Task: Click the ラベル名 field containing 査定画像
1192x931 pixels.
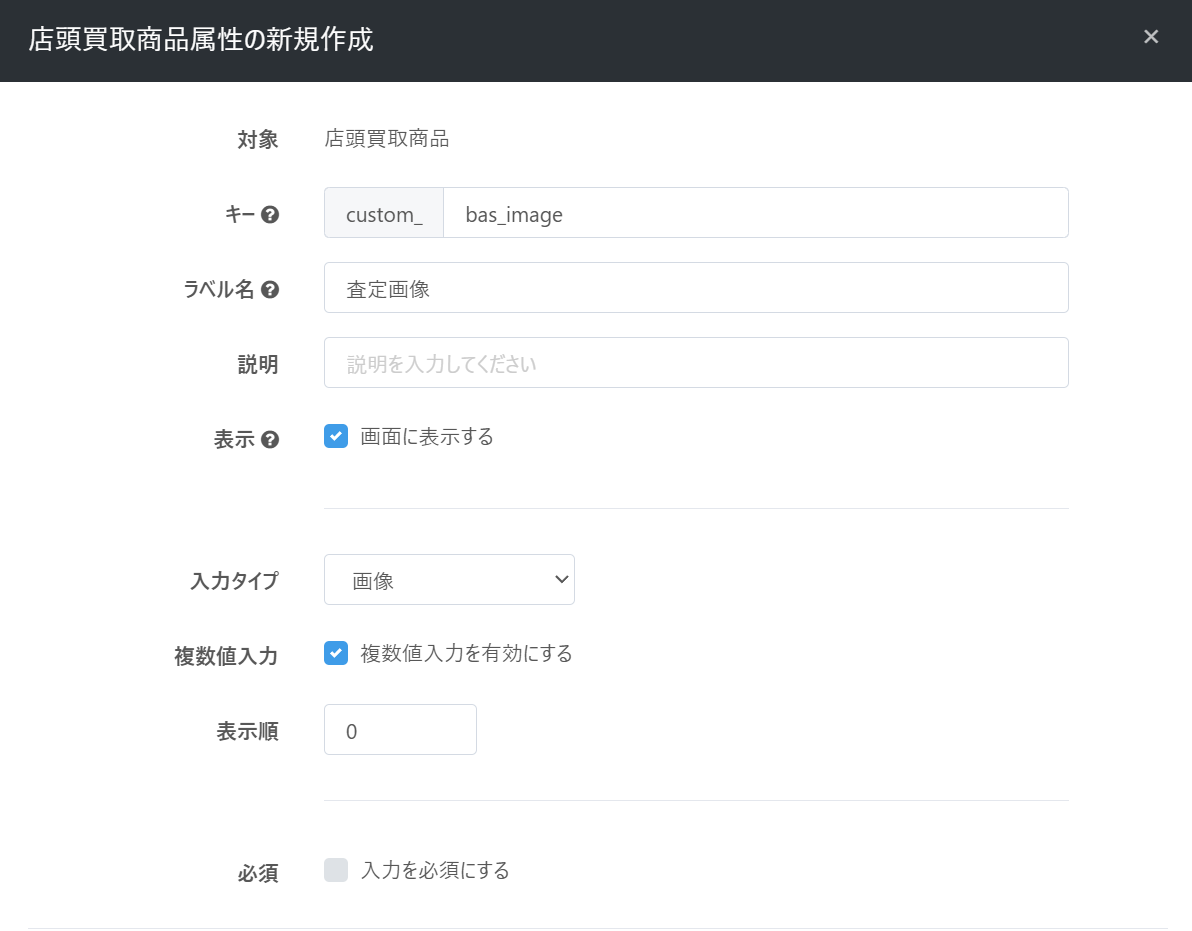Action: coord(696,287)
